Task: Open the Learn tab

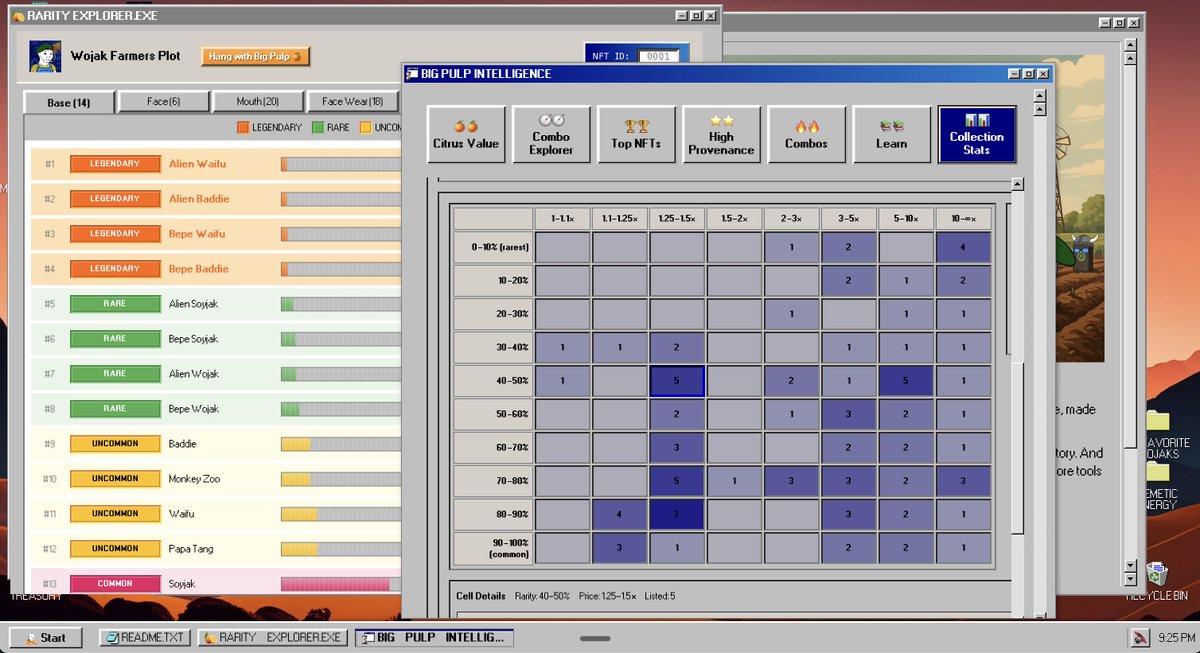Action: [x=891, y=134]
